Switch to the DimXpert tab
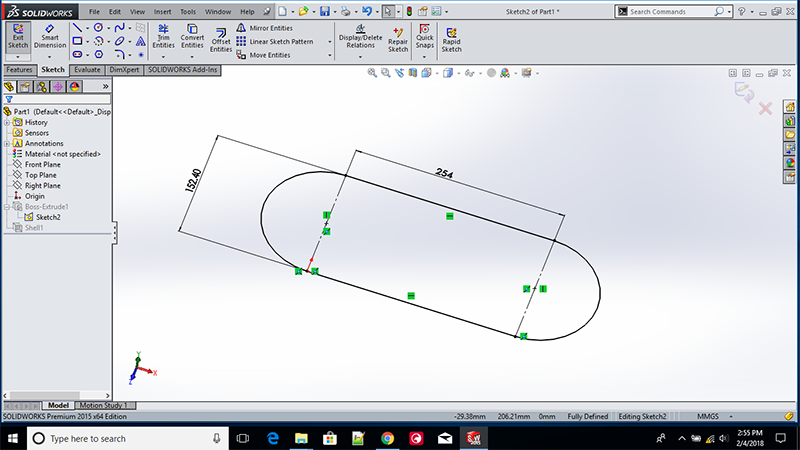 click(x=124, y=70)
